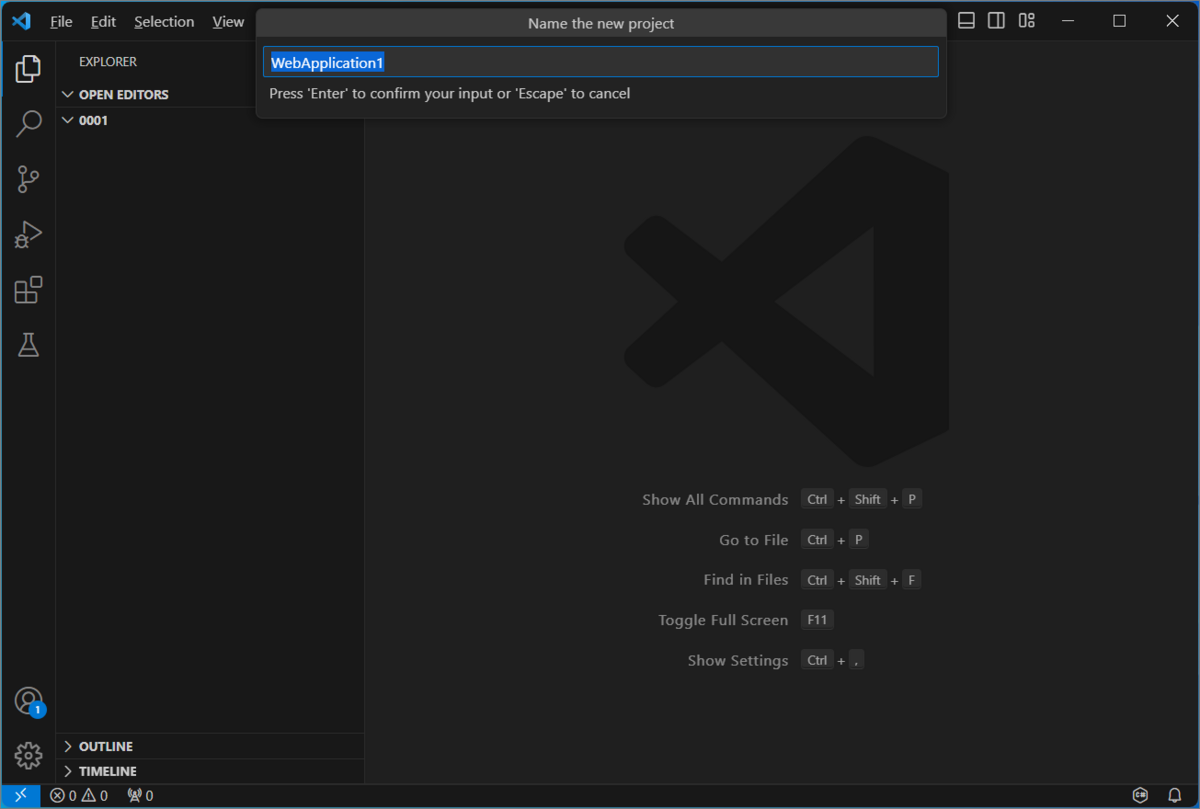Screen dimensions: 1200x809
Task: Open the Edit menu
Action: 103,21
